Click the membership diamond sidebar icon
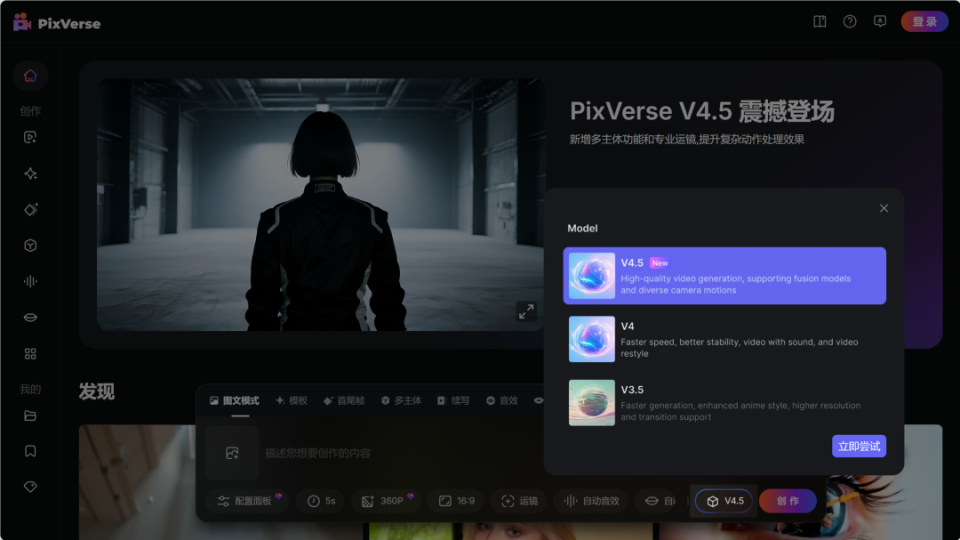The width and height of the screenshot is (960, 540). pyautogui.click(x=30, y=487)
